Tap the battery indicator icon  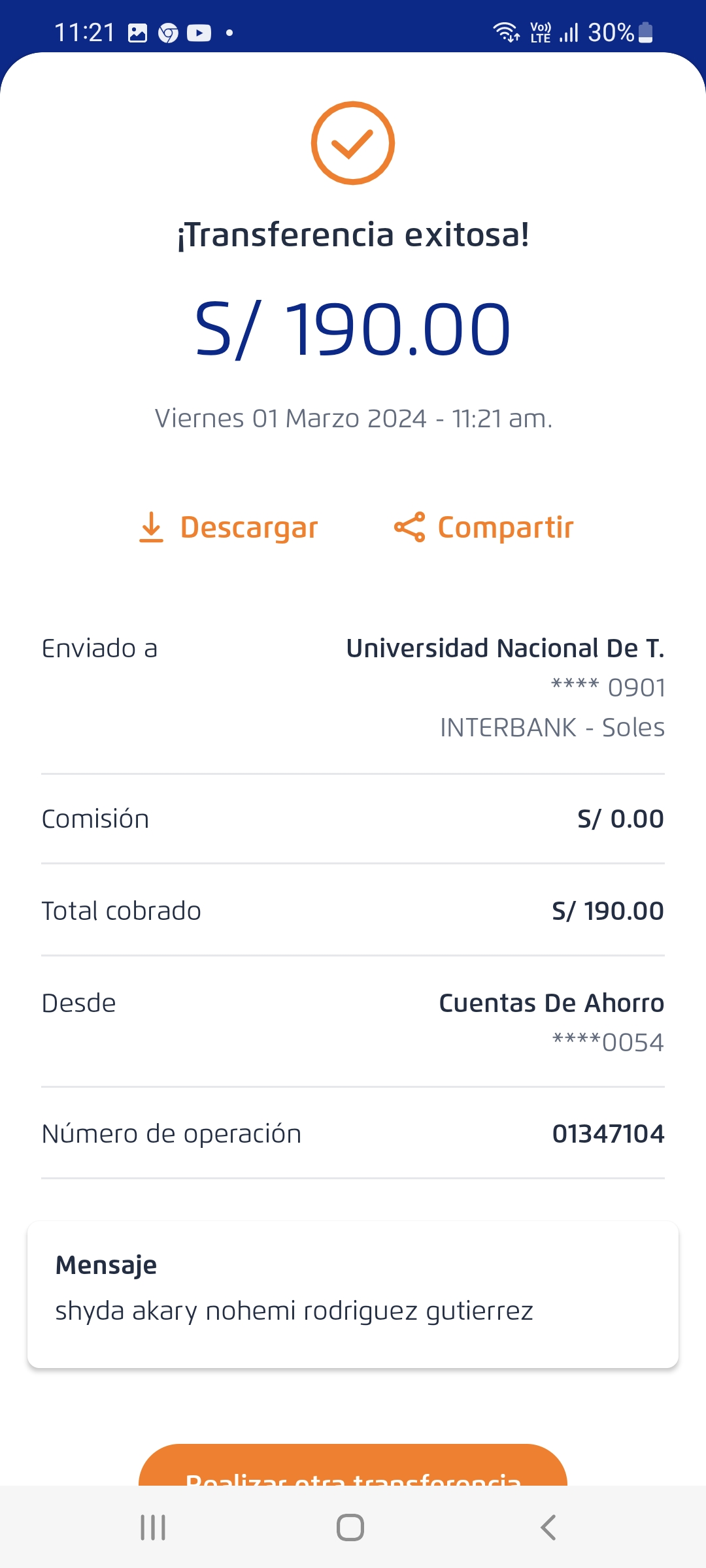645,32
